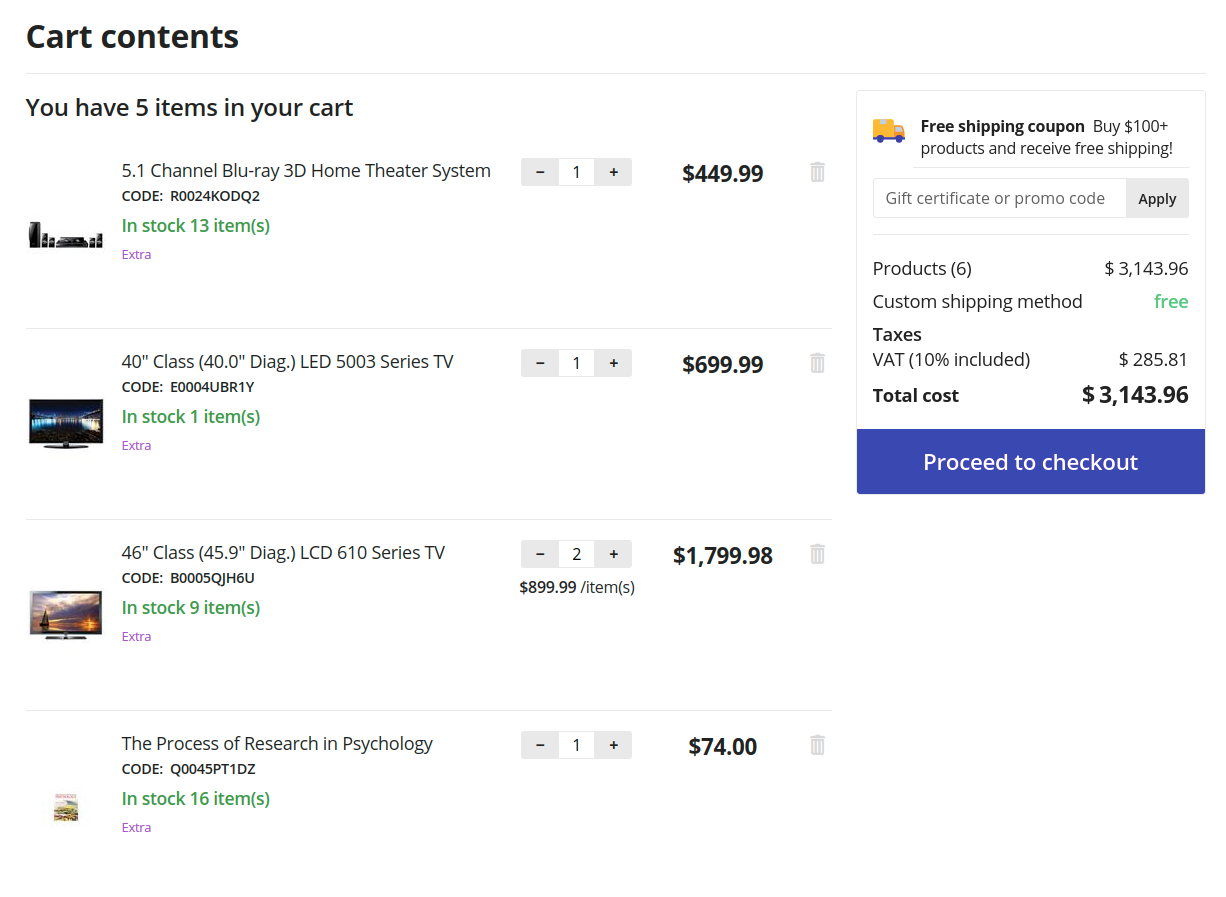Image resolution: width=1226 pixels, height=897 pixels.
Task: Remove the 46" LCD 610 Series TV
Action: (x=817, y=554)
